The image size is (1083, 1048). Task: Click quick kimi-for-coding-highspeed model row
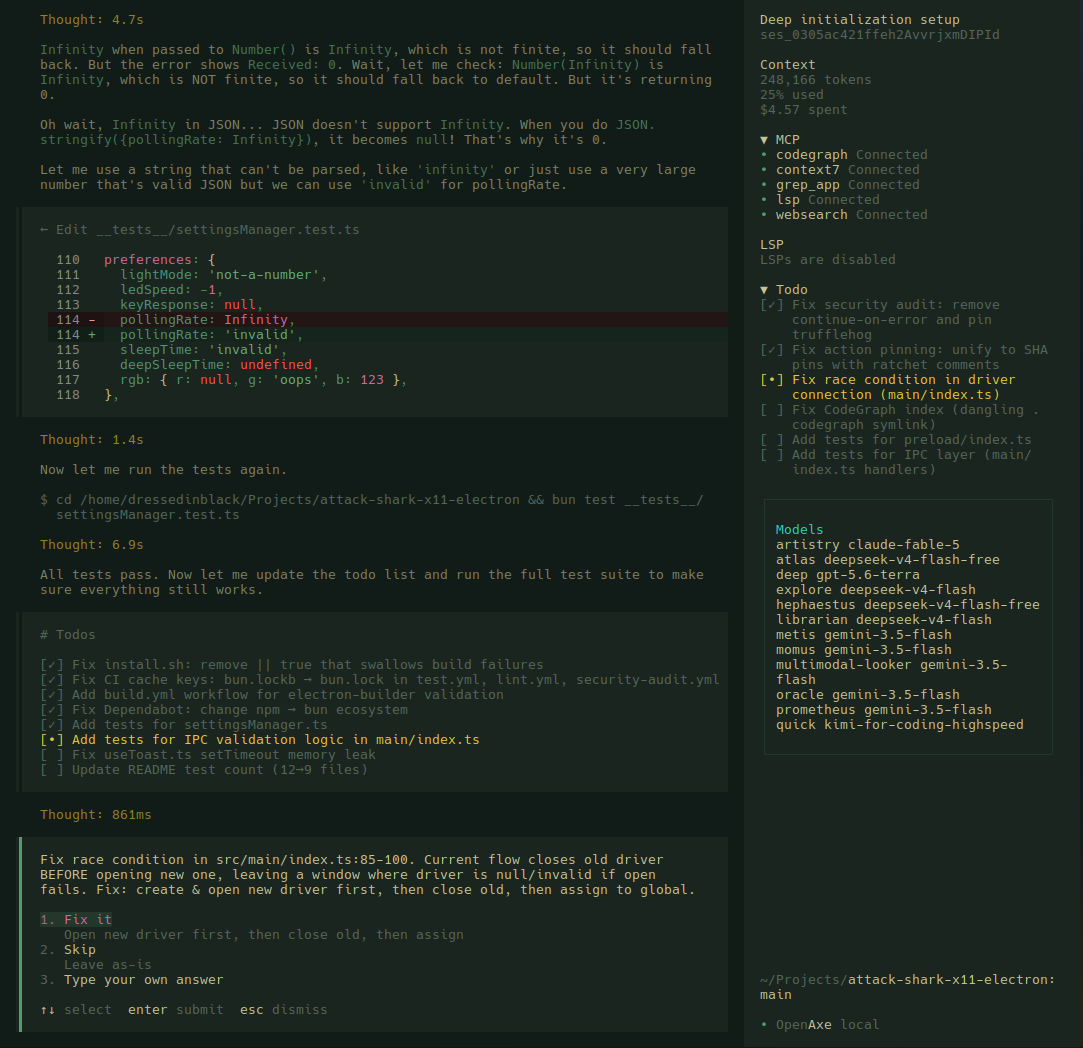(899, 725)
